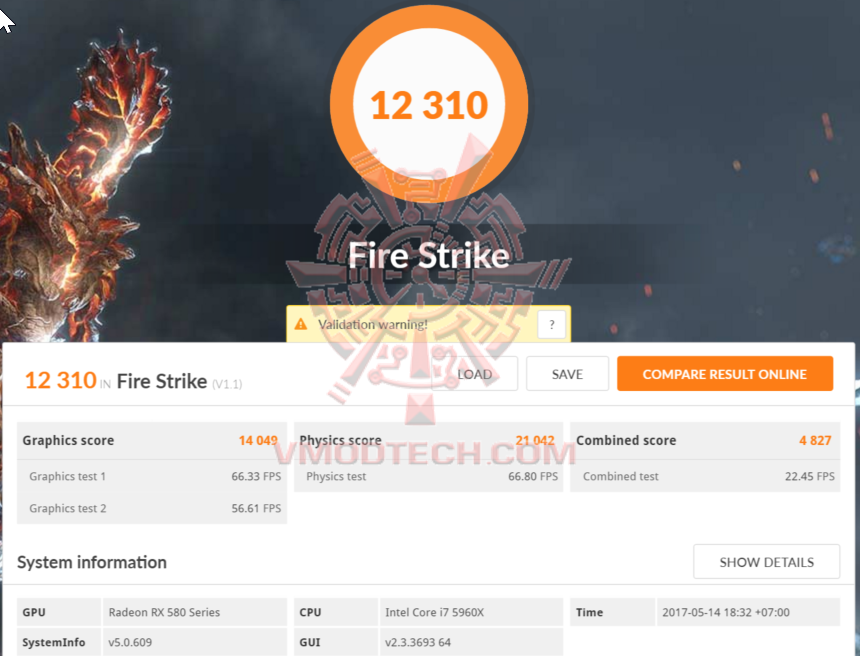Click the Fire Strike title text

click(x=429, y=255)
